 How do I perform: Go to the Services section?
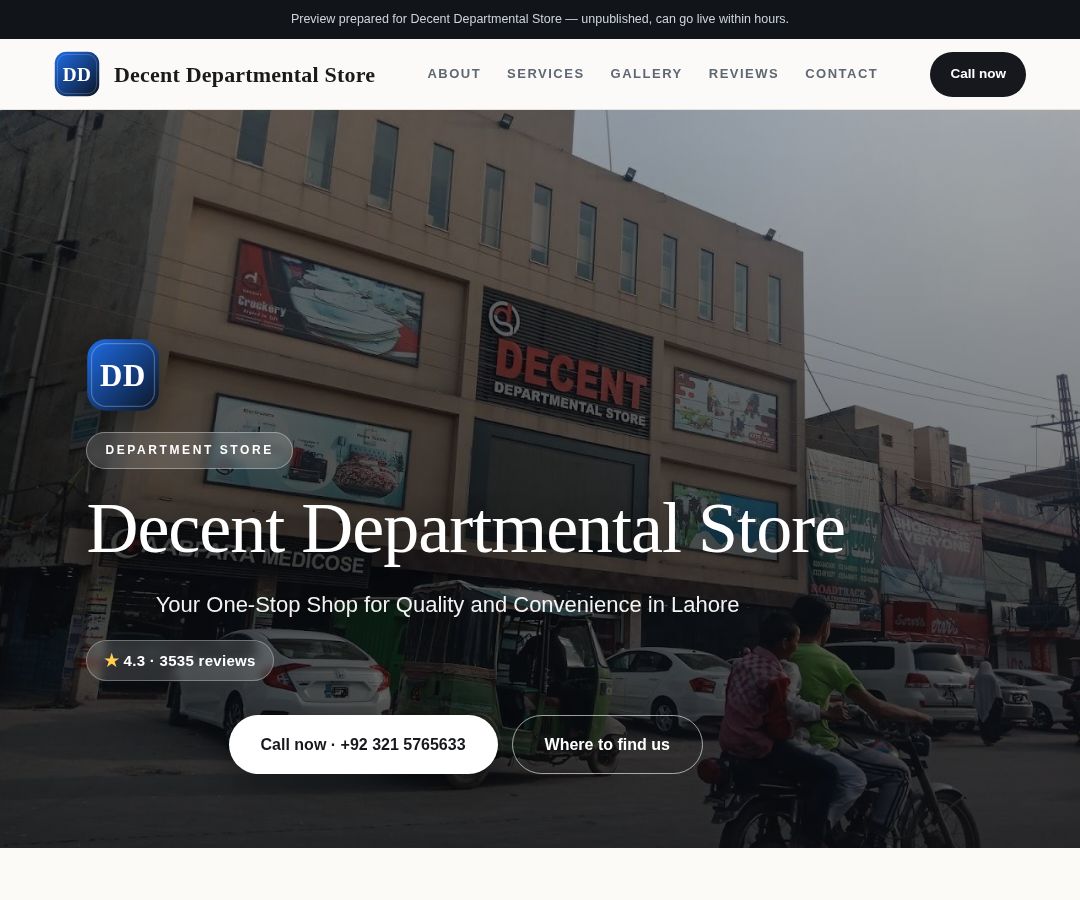pyautogui.click(x=545, y=74)
